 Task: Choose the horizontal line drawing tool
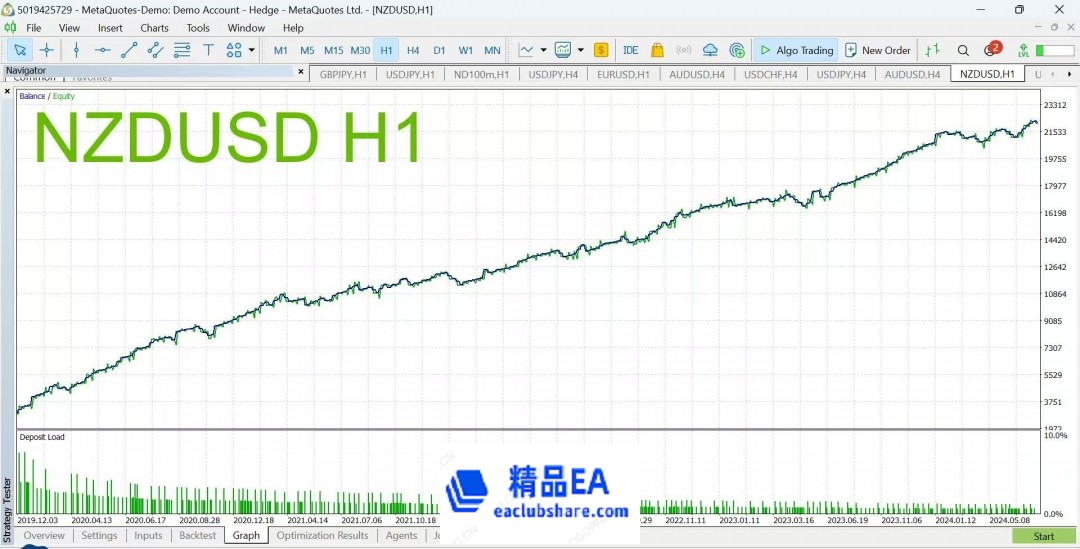pyautogui.click(x=103, y=50)
